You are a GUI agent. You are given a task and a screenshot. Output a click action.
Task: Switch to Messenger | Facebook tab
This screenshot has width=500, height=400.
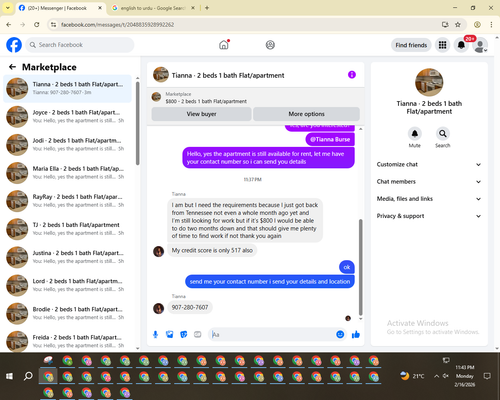tap(61, 8)
